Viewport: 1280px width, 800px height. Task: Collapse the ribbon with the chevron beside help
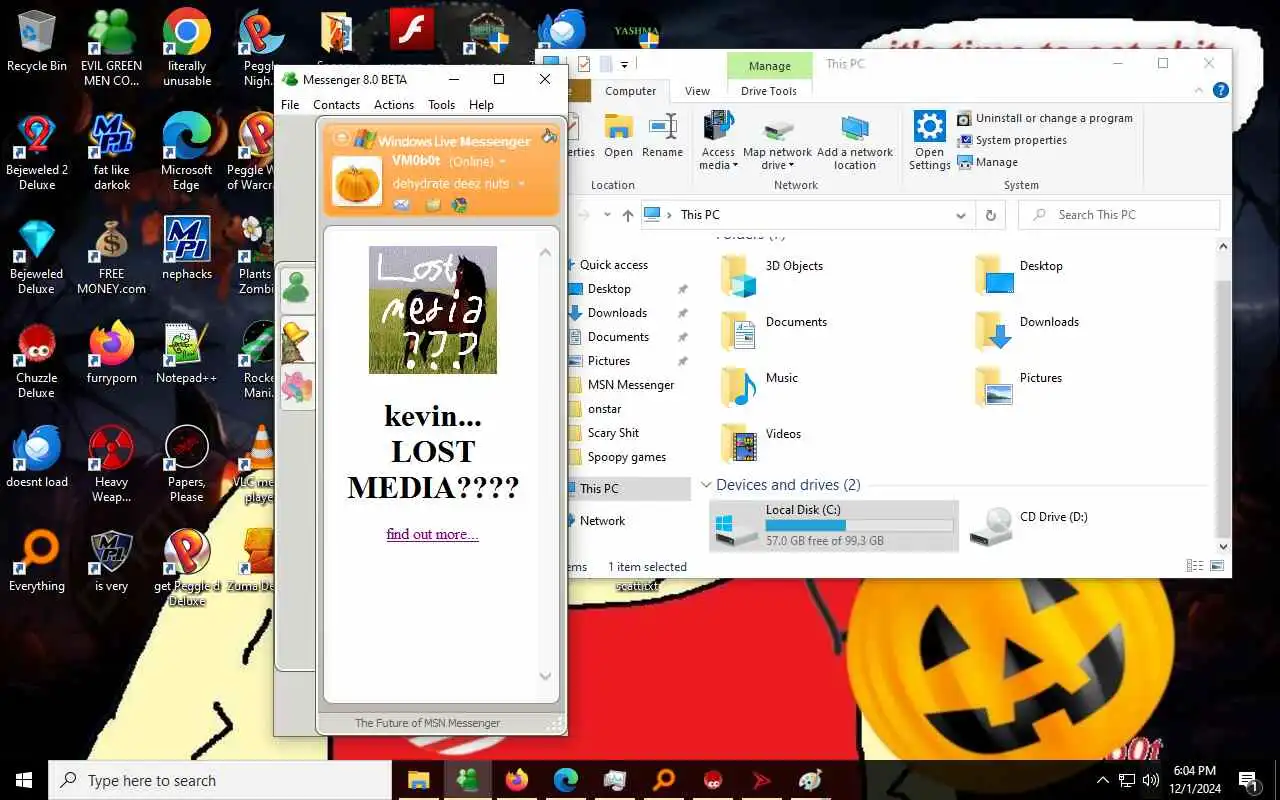(x=1199, y=91)
